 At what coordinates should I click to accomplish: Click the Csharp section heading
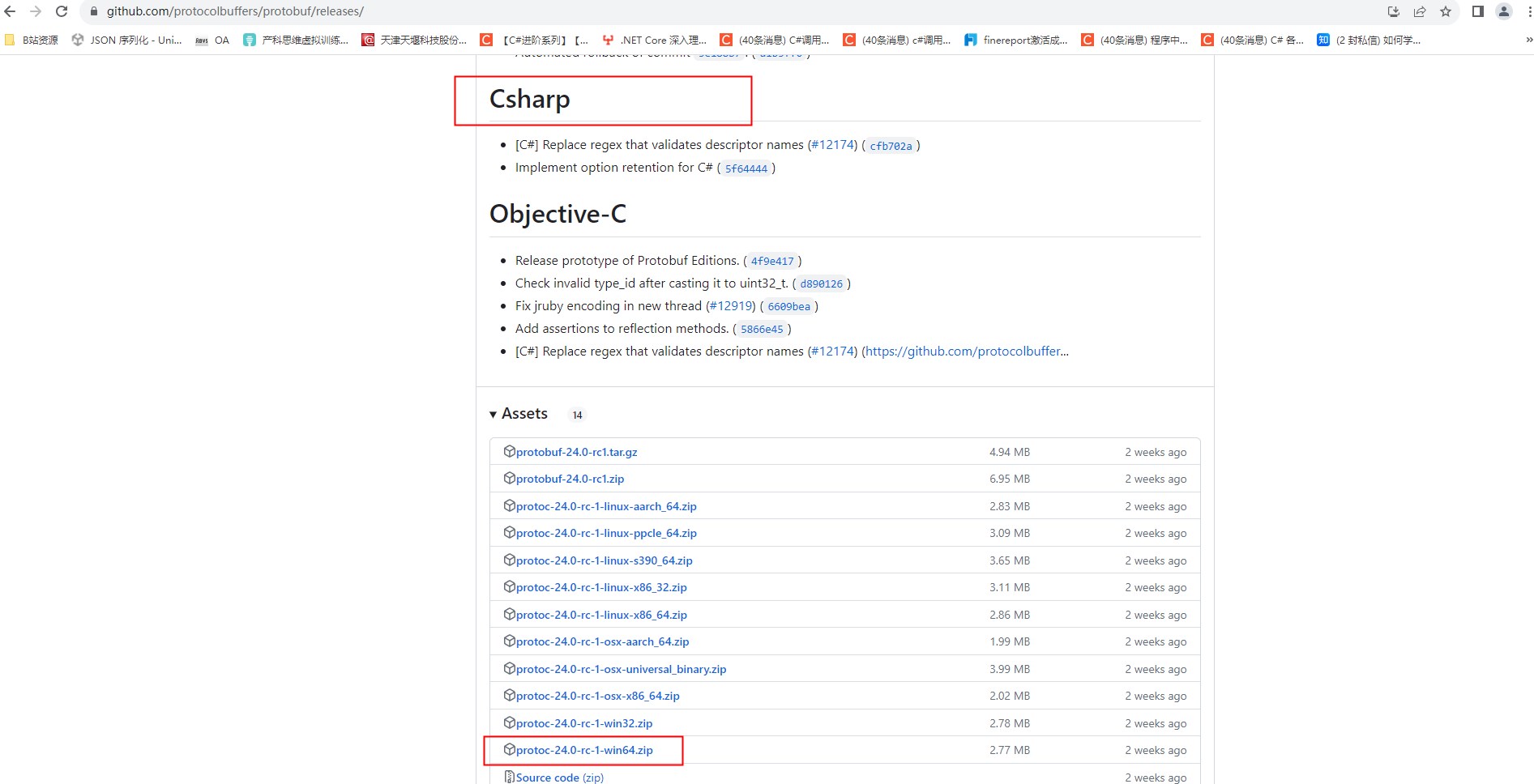click(x=530, y=99)
